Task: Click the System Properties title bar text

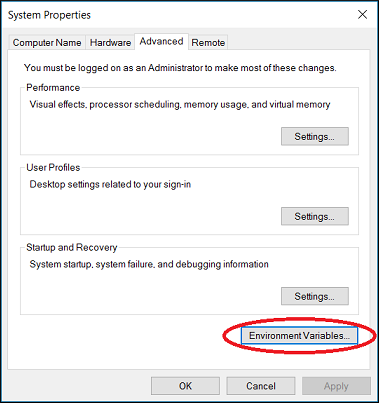Action: pyautogui.click(x=49, y=15)
